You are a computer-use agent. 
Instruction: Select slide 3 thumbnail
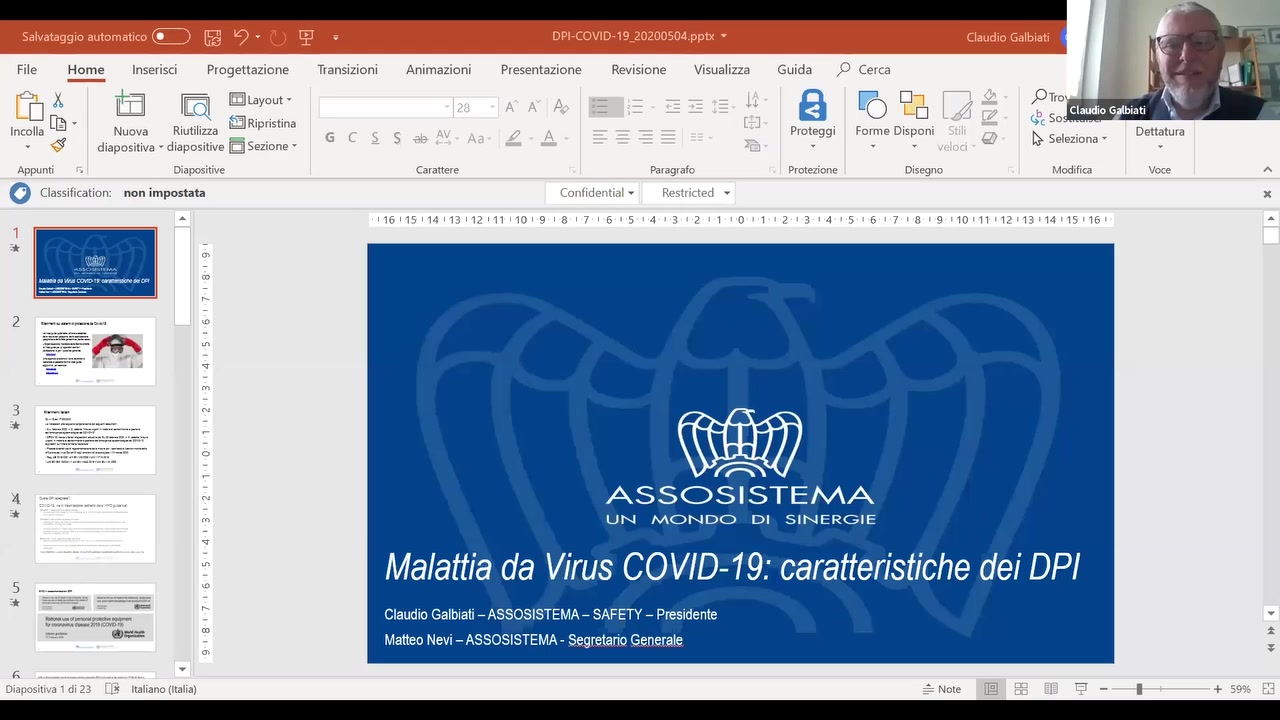tap(95, 439)
